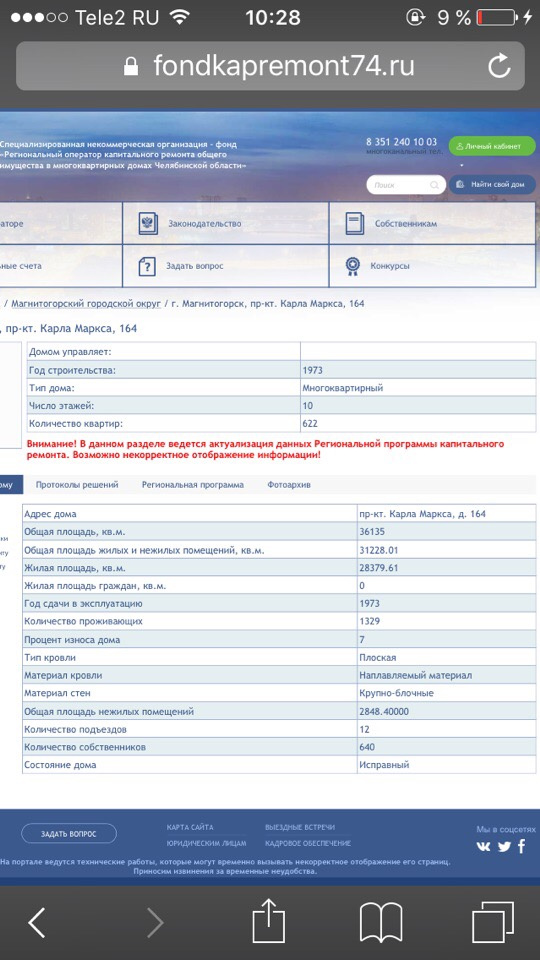Open the Safari bookmarks book icon

[x=381, y=922]
